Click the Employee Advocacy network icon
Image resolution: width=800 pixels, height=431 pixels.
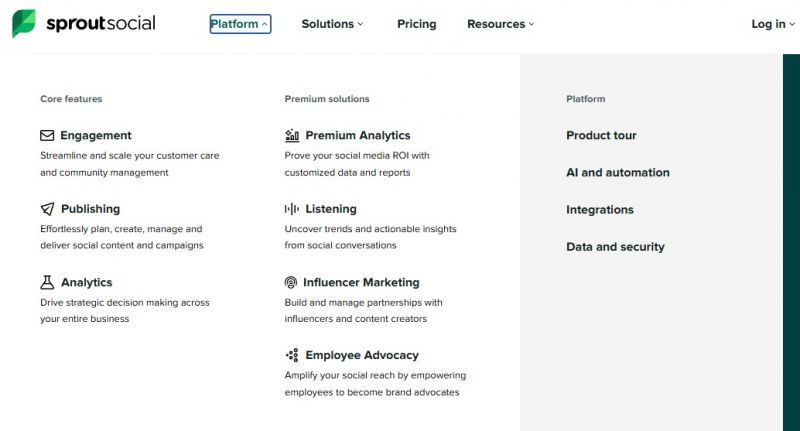point(292,355)
